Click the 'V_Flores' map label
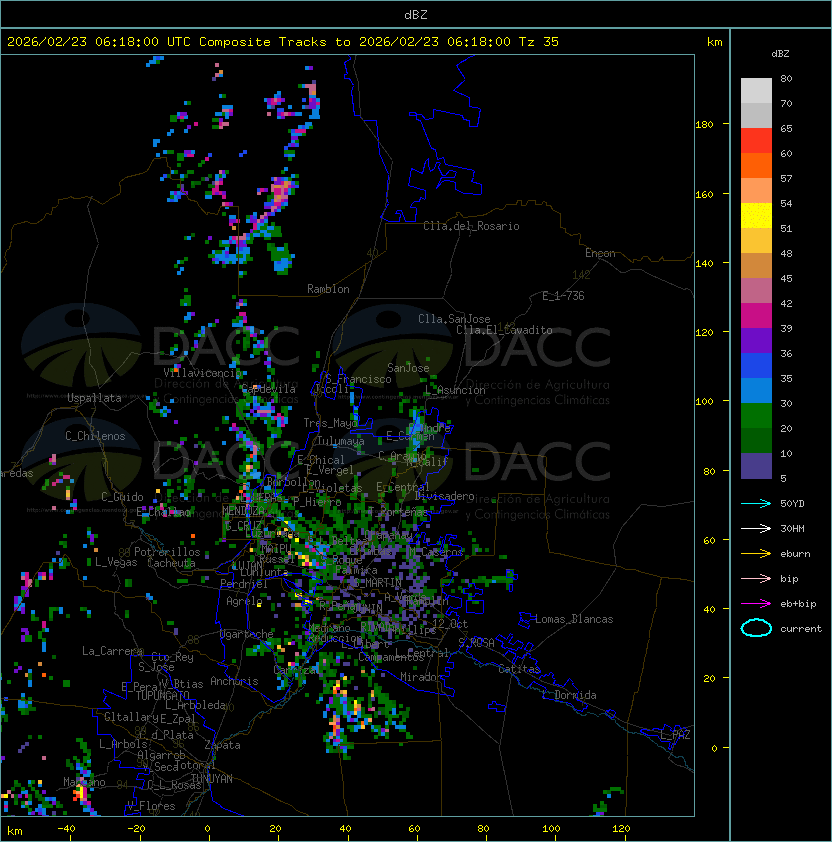Screen dimensions: 832x842 click(x=151, y=806)
